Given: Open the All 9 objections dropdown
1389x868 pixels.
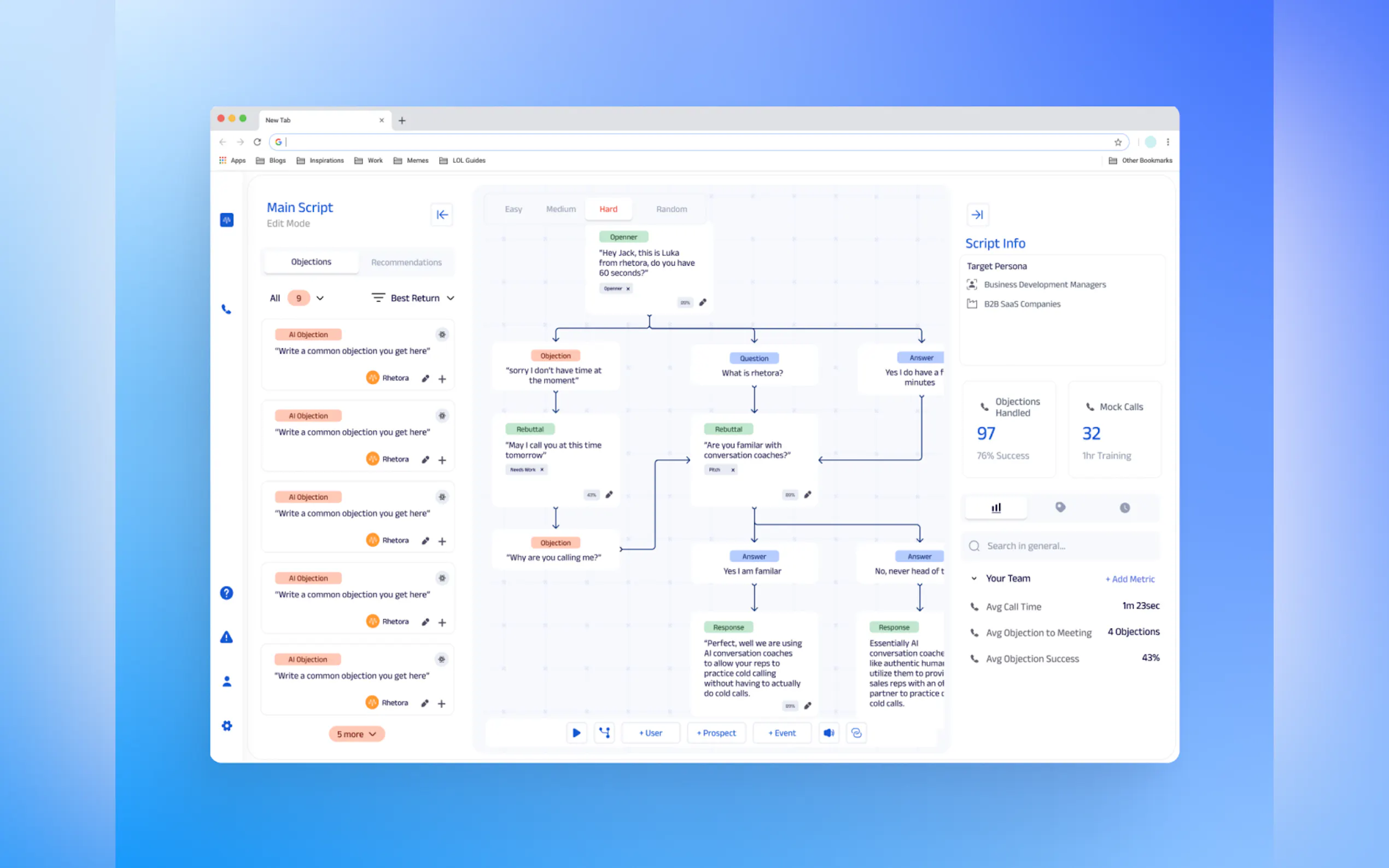Looking at the screenshot, I should 320,298.
